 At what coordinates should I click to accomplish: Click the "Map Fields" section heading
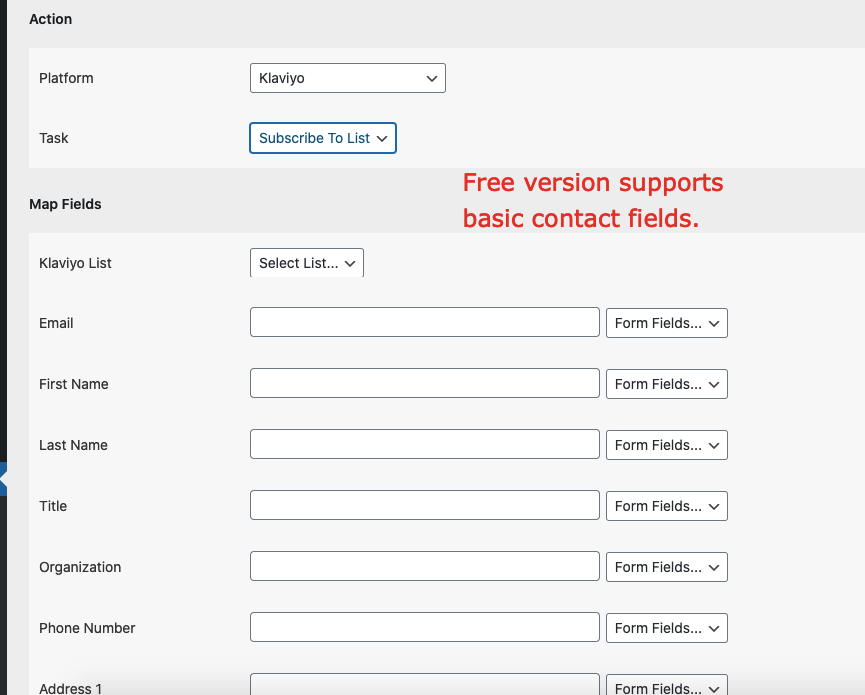(65, 205)
